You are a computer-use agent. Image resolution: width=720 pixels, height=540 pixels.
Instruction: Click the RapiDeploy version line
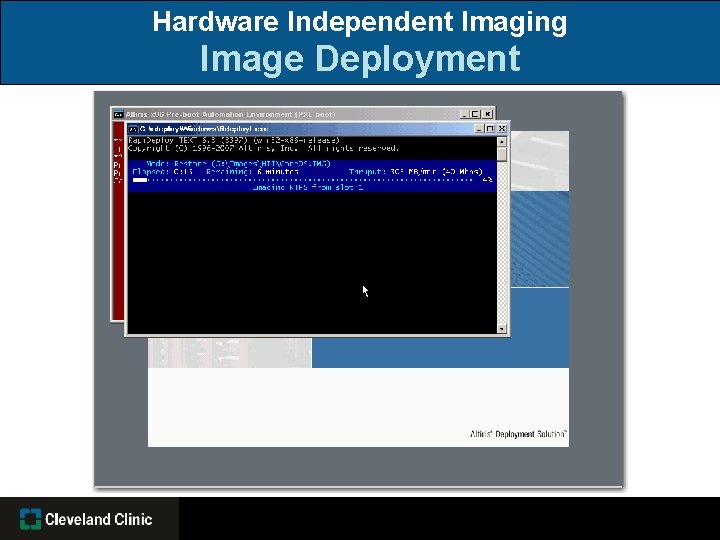tap(234, 140)
